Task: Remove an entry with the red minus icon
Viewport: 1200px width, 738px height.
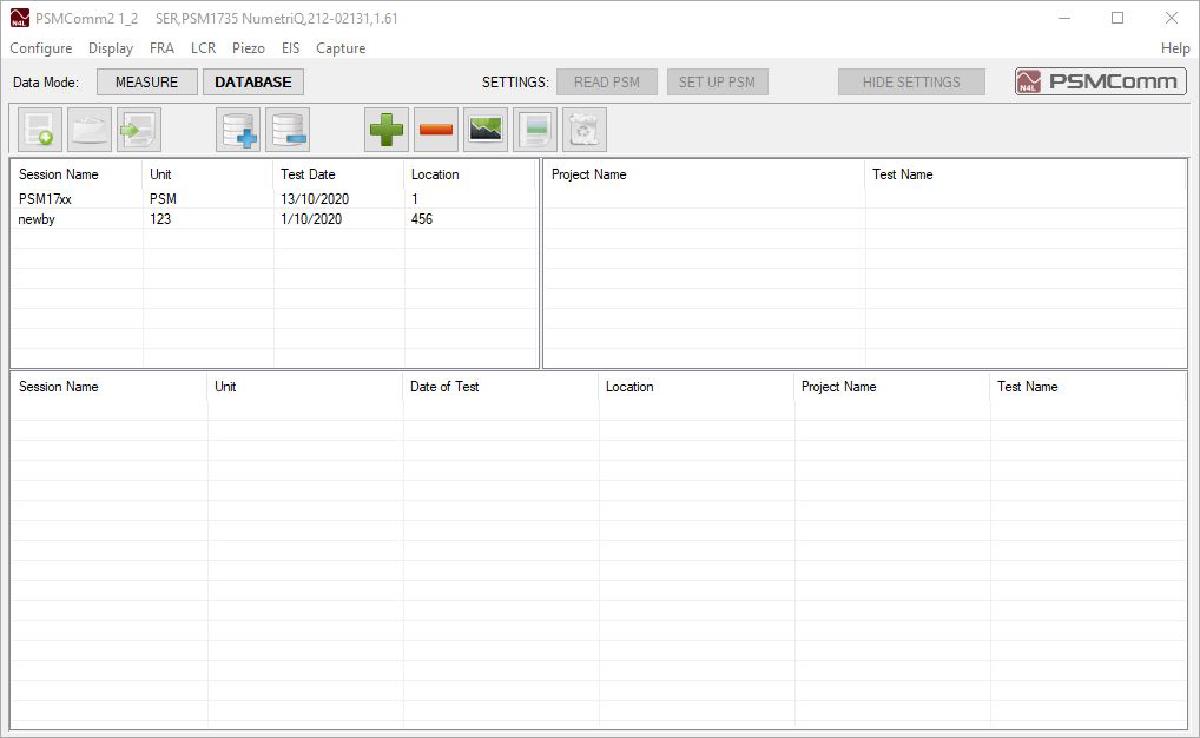Action: pos(436,129)
